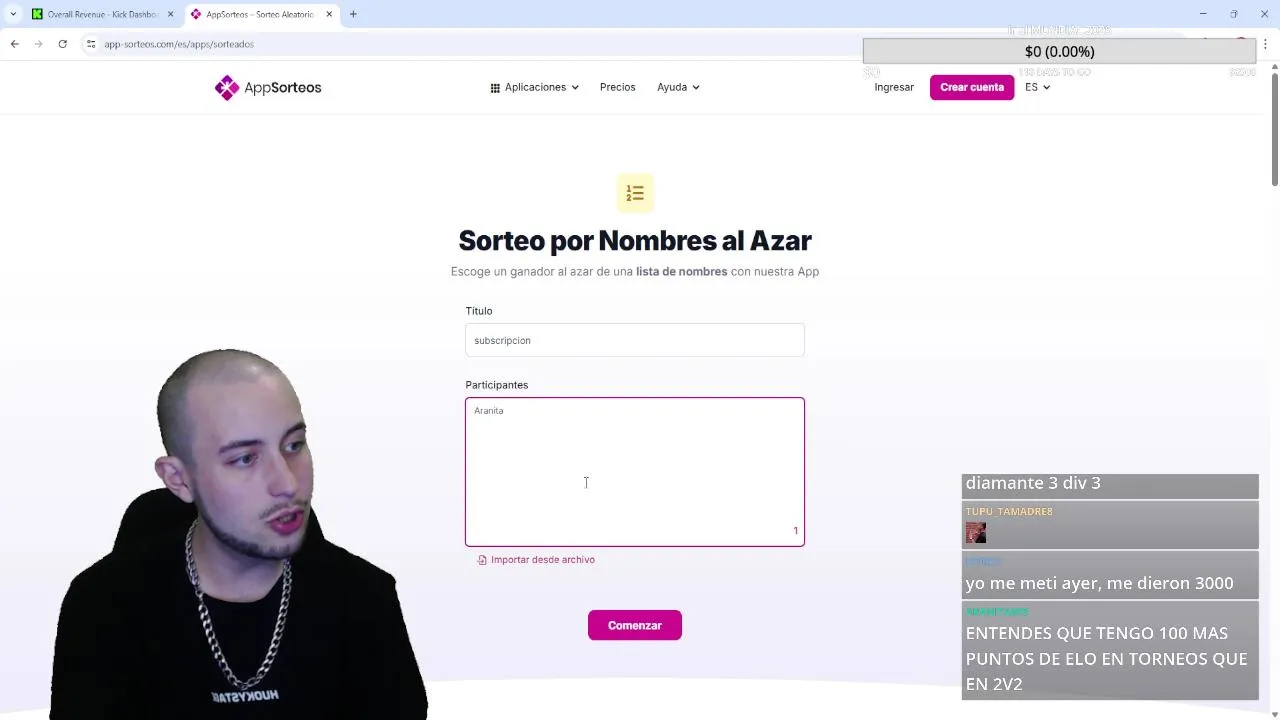1280x720 pixels.
Task: Open the Precios page
Action: (x=617, y=87)
